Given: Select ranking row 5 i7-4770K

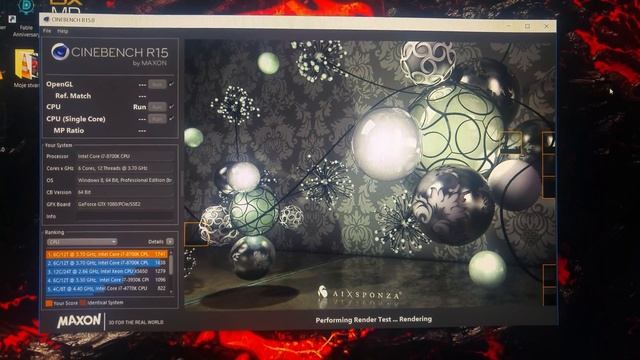Looking at the screenshot, I should coord(107,289).
